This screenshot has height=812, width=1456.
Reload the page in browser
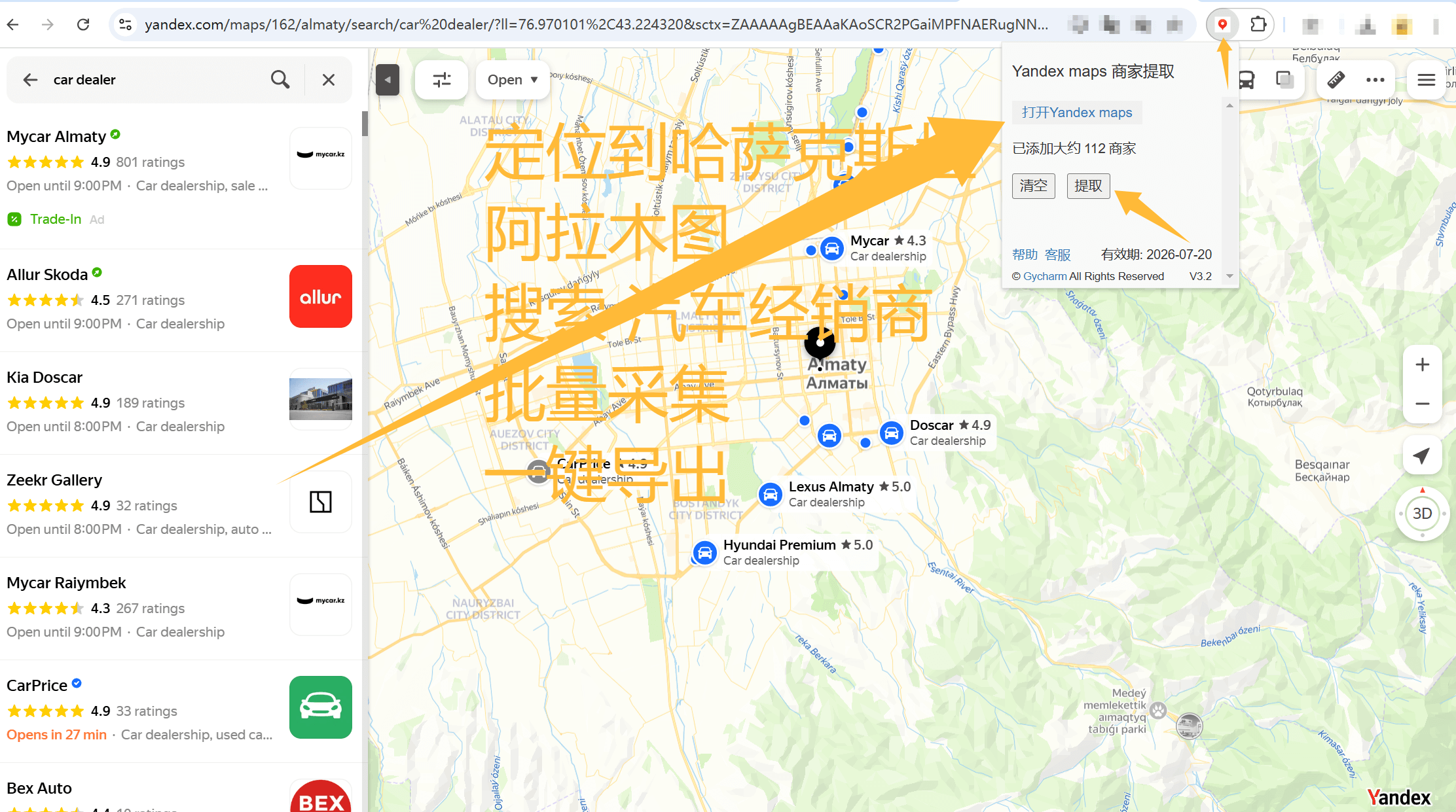(83, 25)
